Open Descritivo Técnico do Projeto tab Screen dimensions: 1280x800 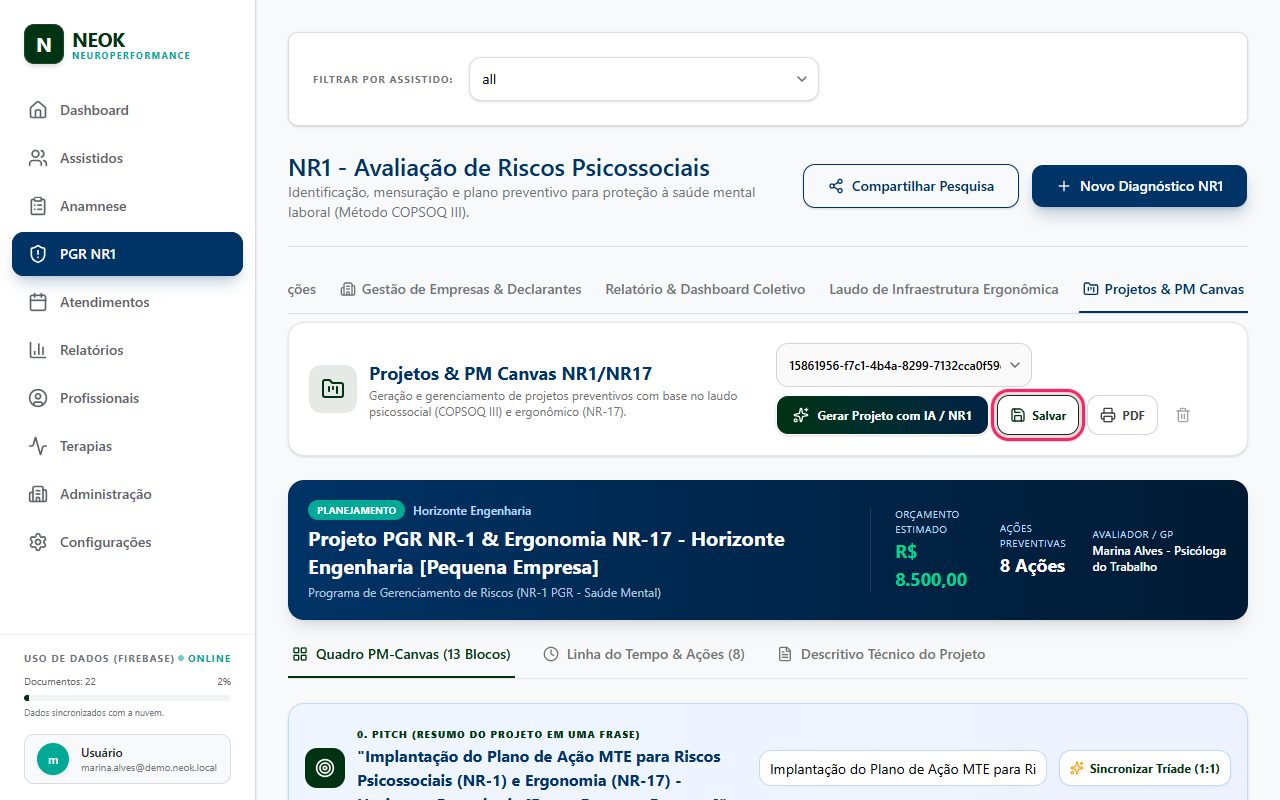[x=881, y=654]
